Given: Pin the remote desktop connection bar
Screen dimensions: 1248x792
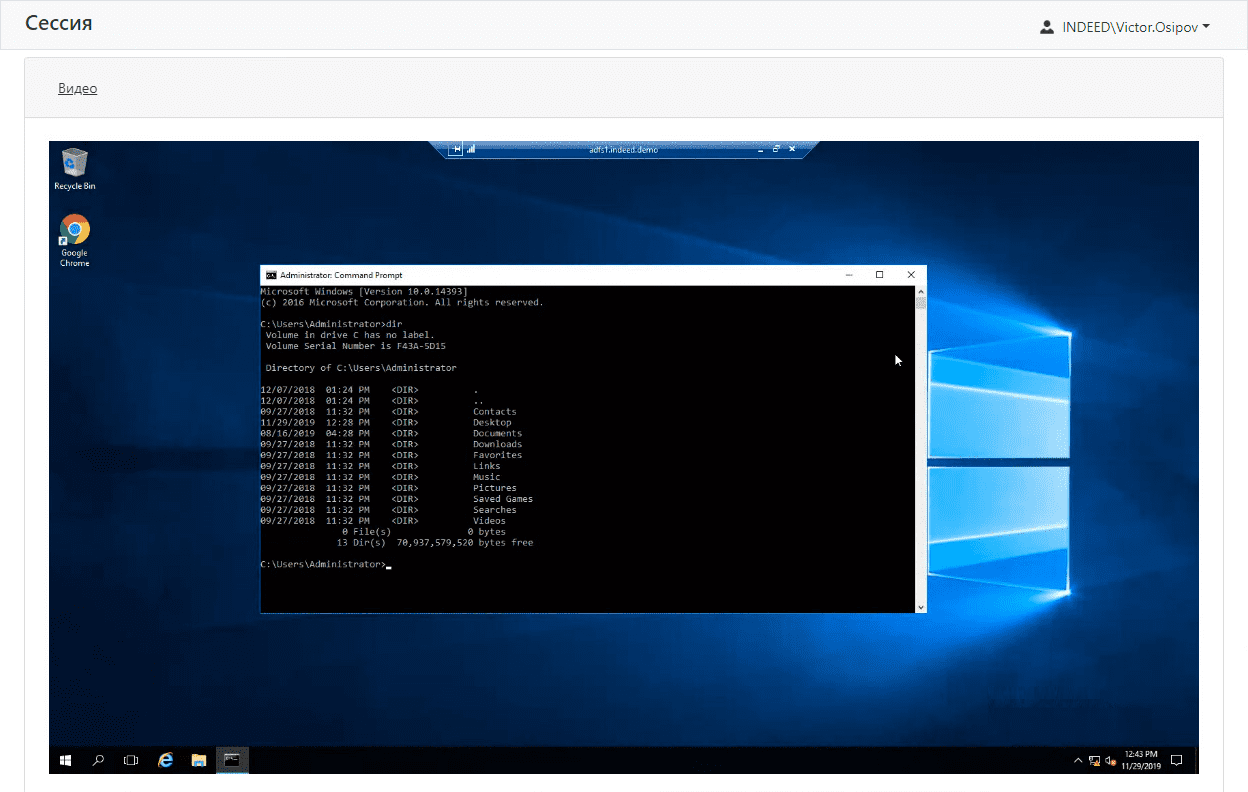Looking at the screenshot, I should point(455,149).
